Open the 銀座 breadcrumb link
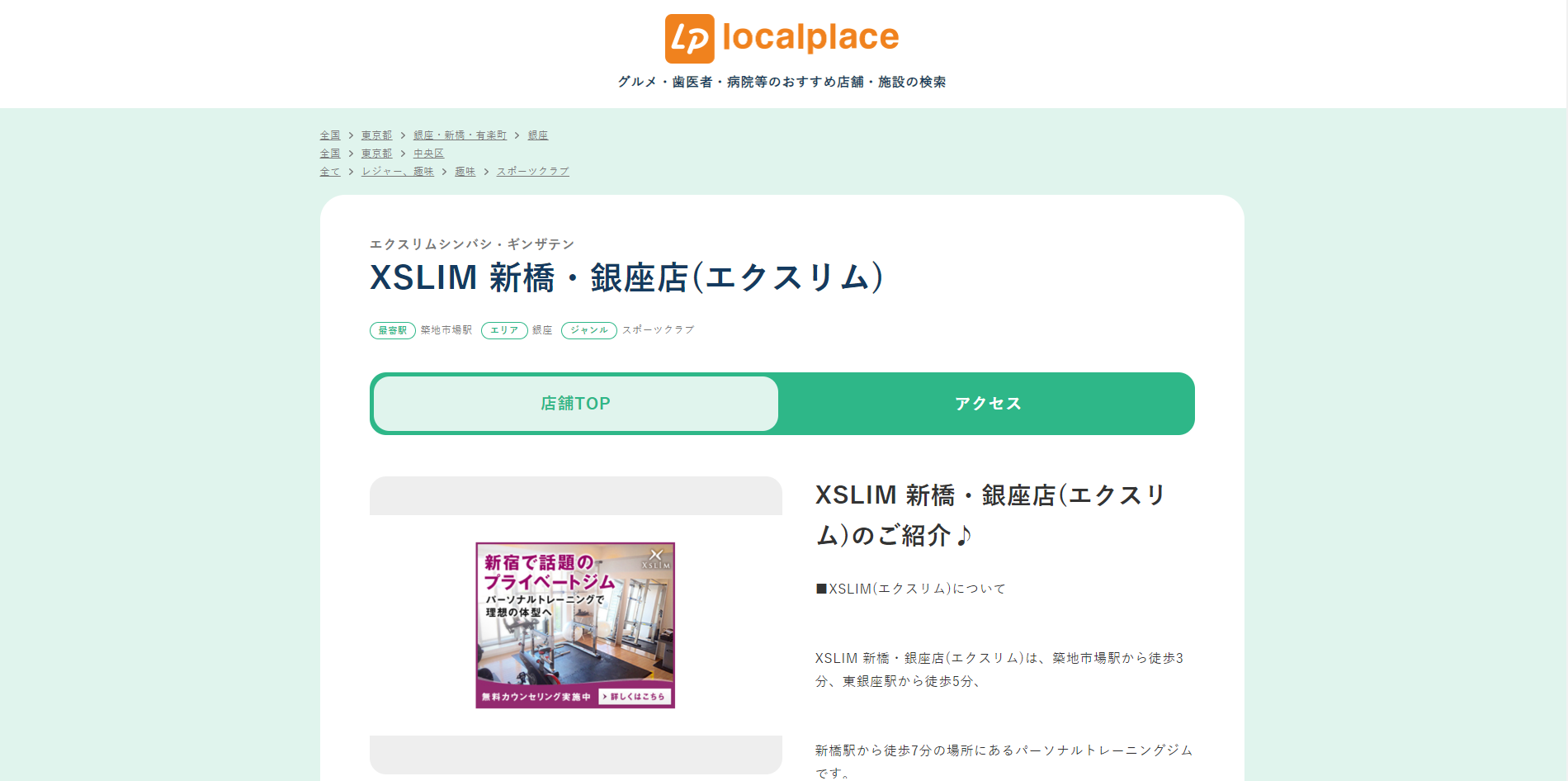Image resolution: width=1568 pixels, height=781 pixels. 538,135
